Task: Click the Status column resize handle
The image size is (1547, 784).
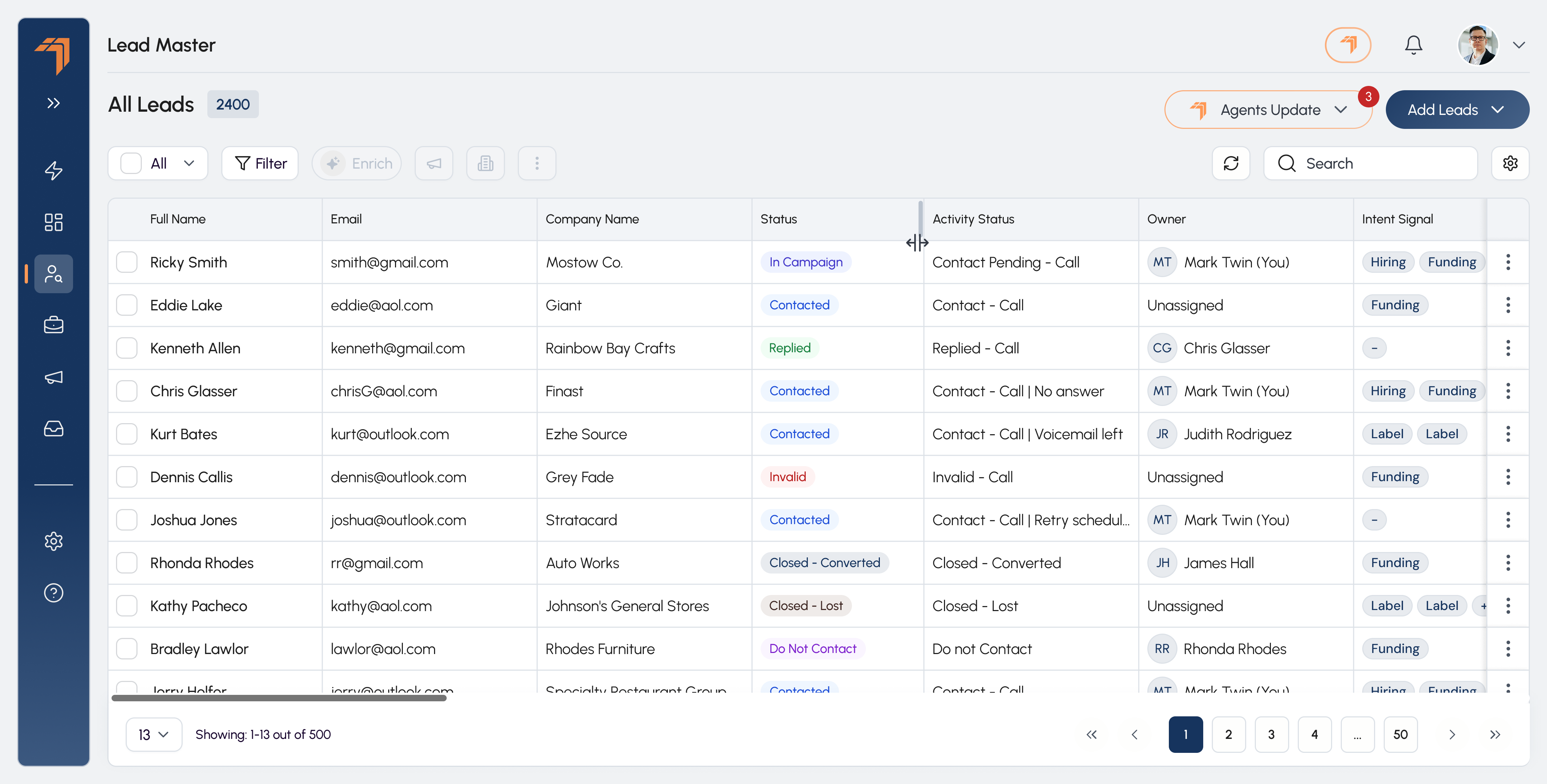Action: pos(920,219)
